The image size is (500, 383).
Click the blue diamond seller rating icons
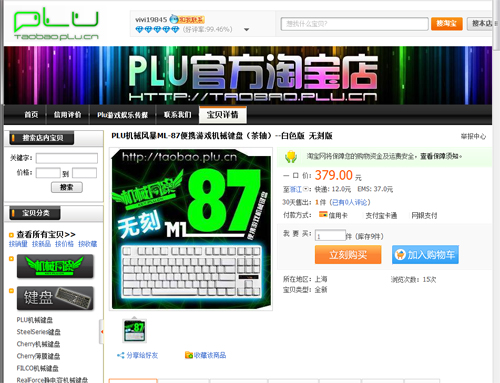coord(157,29)
